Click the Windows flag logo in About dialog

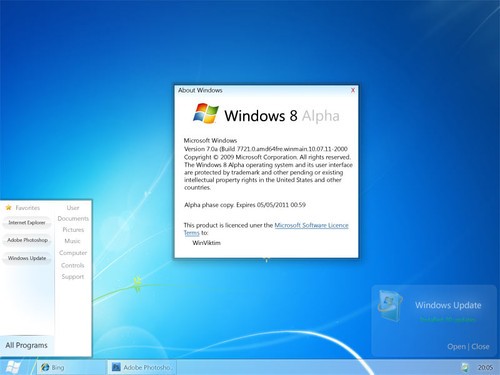pyautogui.click(x=206, y=113)
